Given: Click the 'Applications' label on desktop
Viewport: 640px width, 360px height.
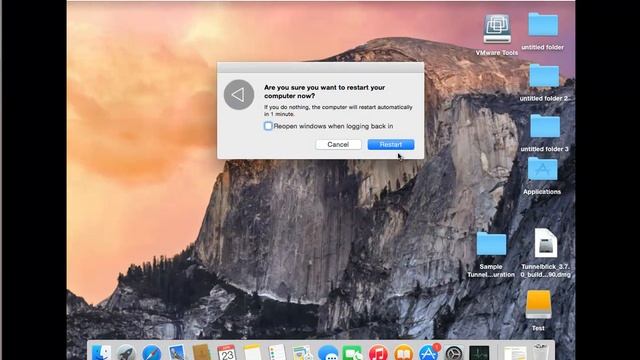Looking at the screenshot, I should point(542,192).
